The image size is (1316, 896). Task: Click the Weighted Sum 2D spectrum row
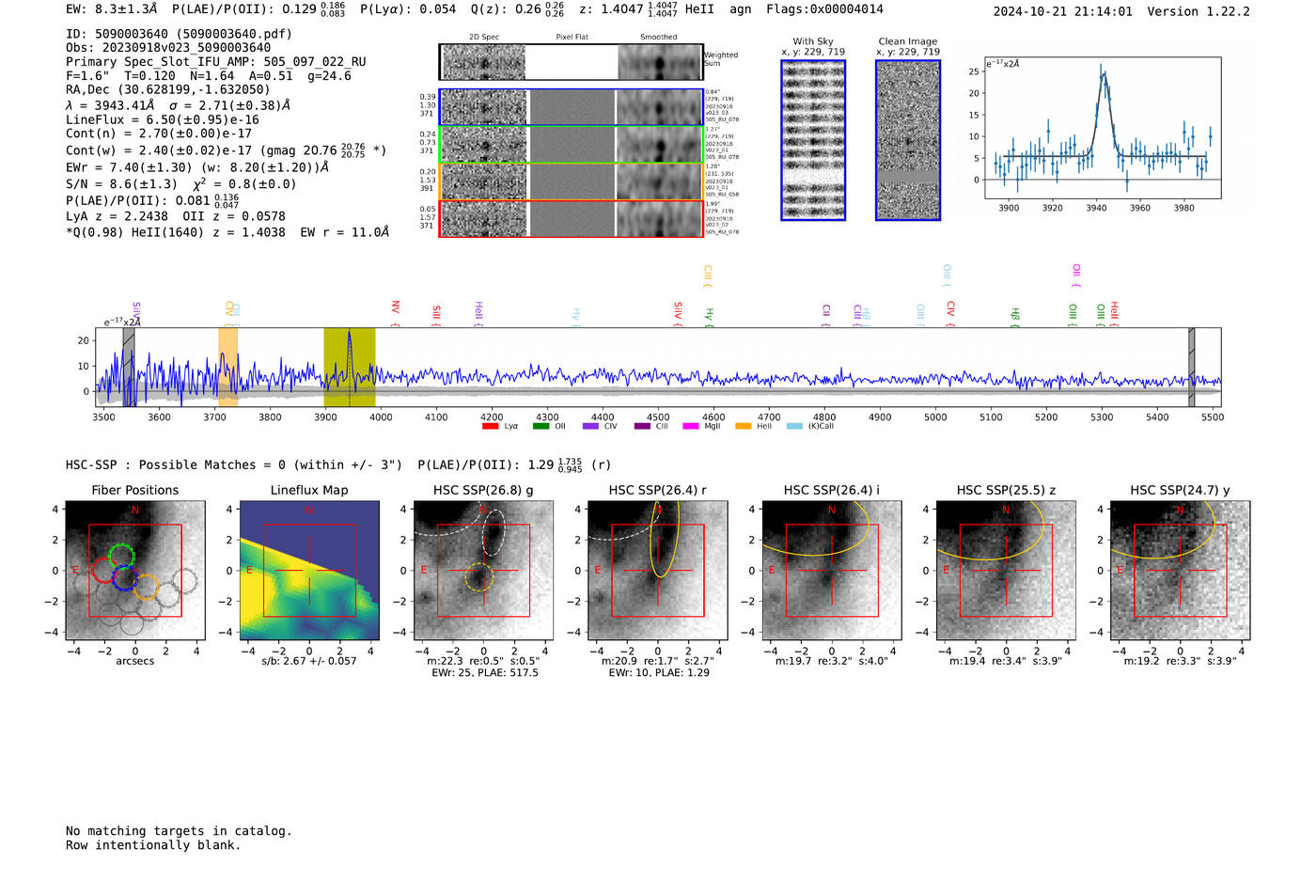point(571,62)
